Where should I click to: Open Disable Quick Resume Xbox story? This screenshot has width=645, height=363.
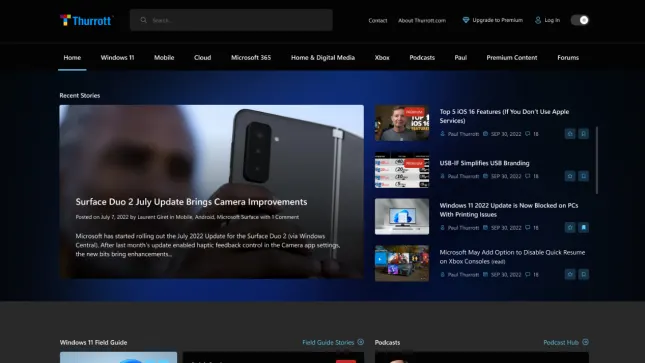coord(512,257)
